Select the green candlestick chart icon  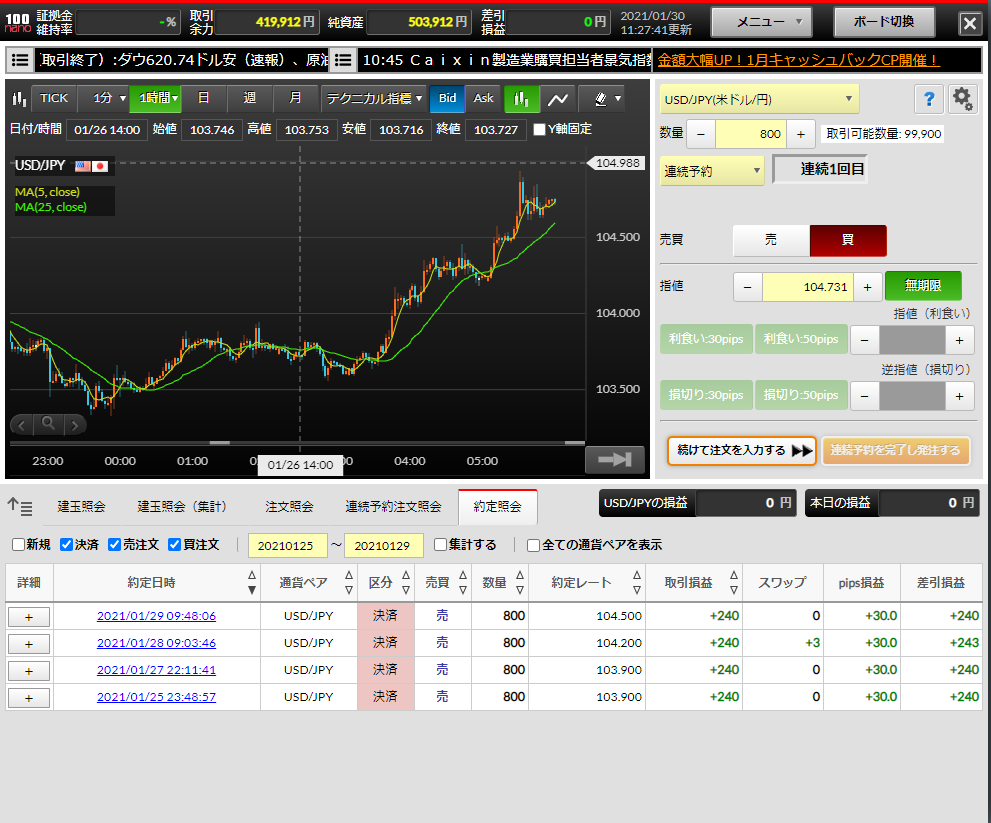pos(521,99)
